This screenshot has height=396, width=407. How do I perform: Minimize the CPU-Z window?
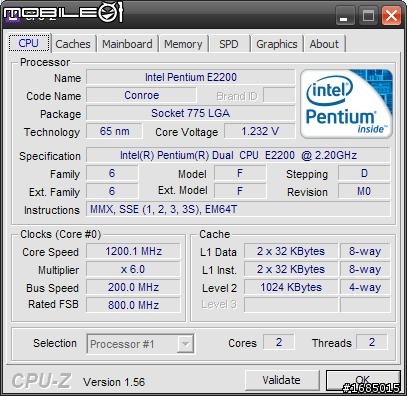pyautogui.click(x=344, y=16)
